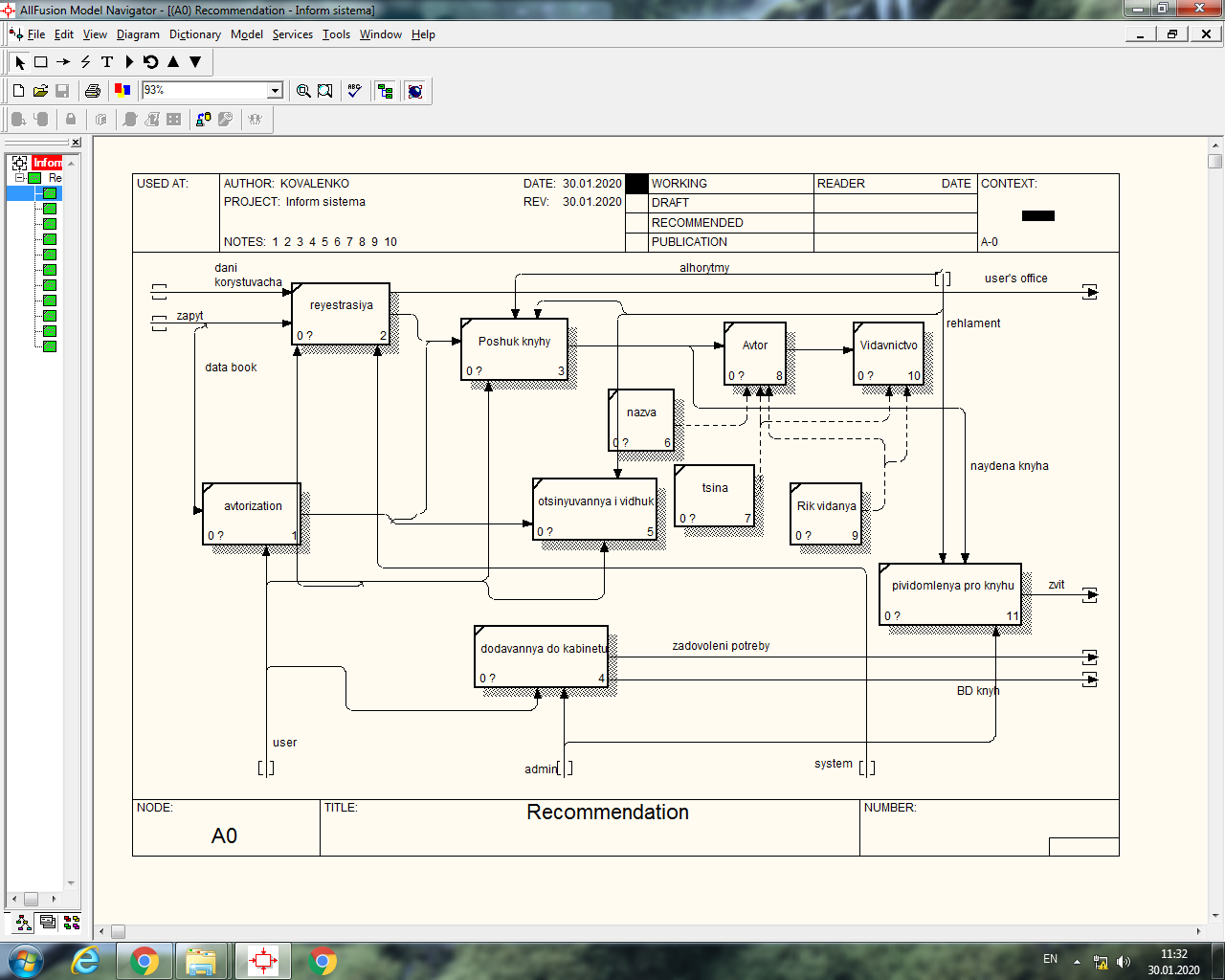Select the Activity Box tool
Screen dimensions: 1225x980
click(41, 62)
